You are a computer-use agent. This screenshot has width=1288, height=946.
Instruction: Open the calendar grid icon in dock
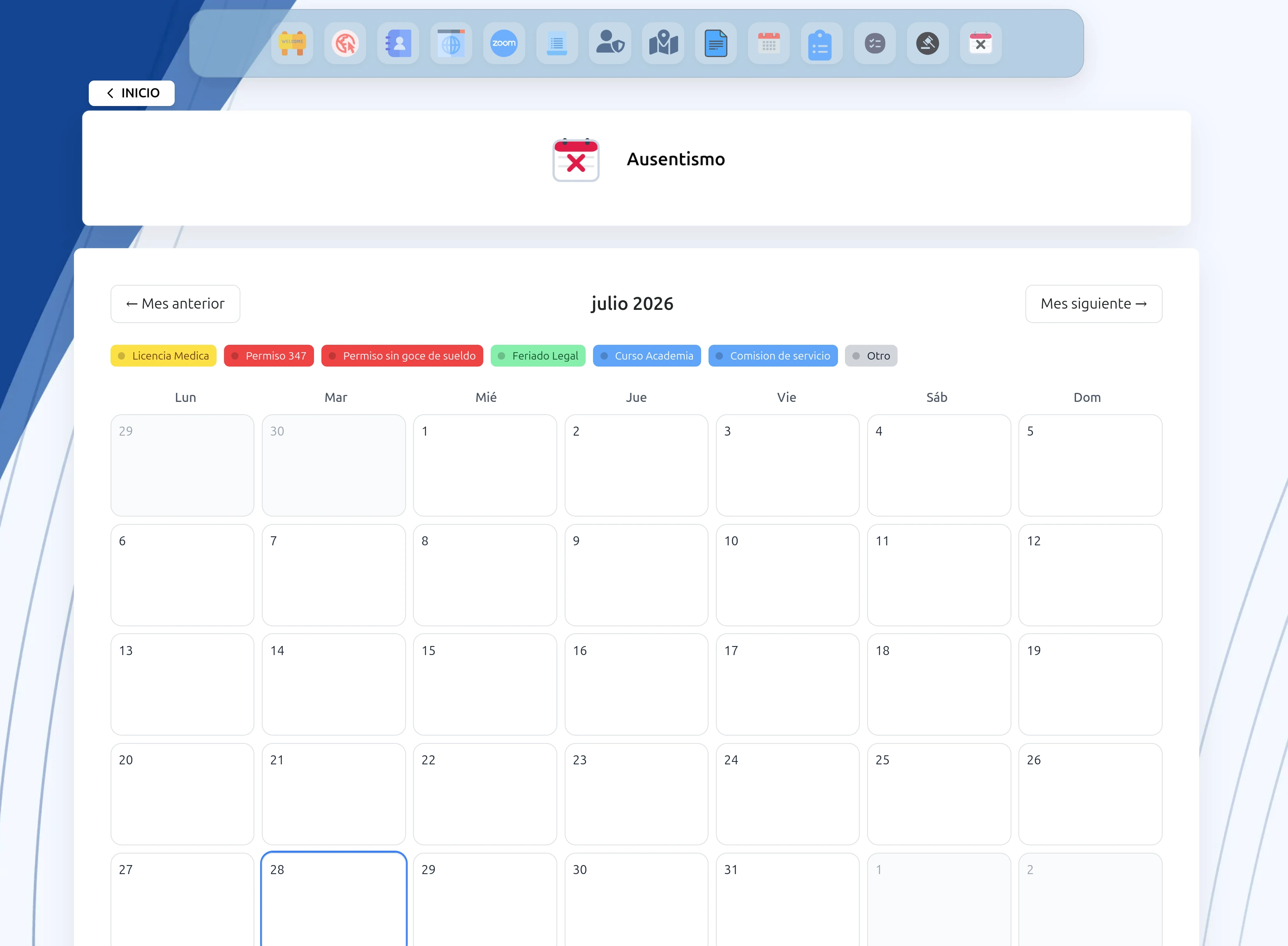769,44
